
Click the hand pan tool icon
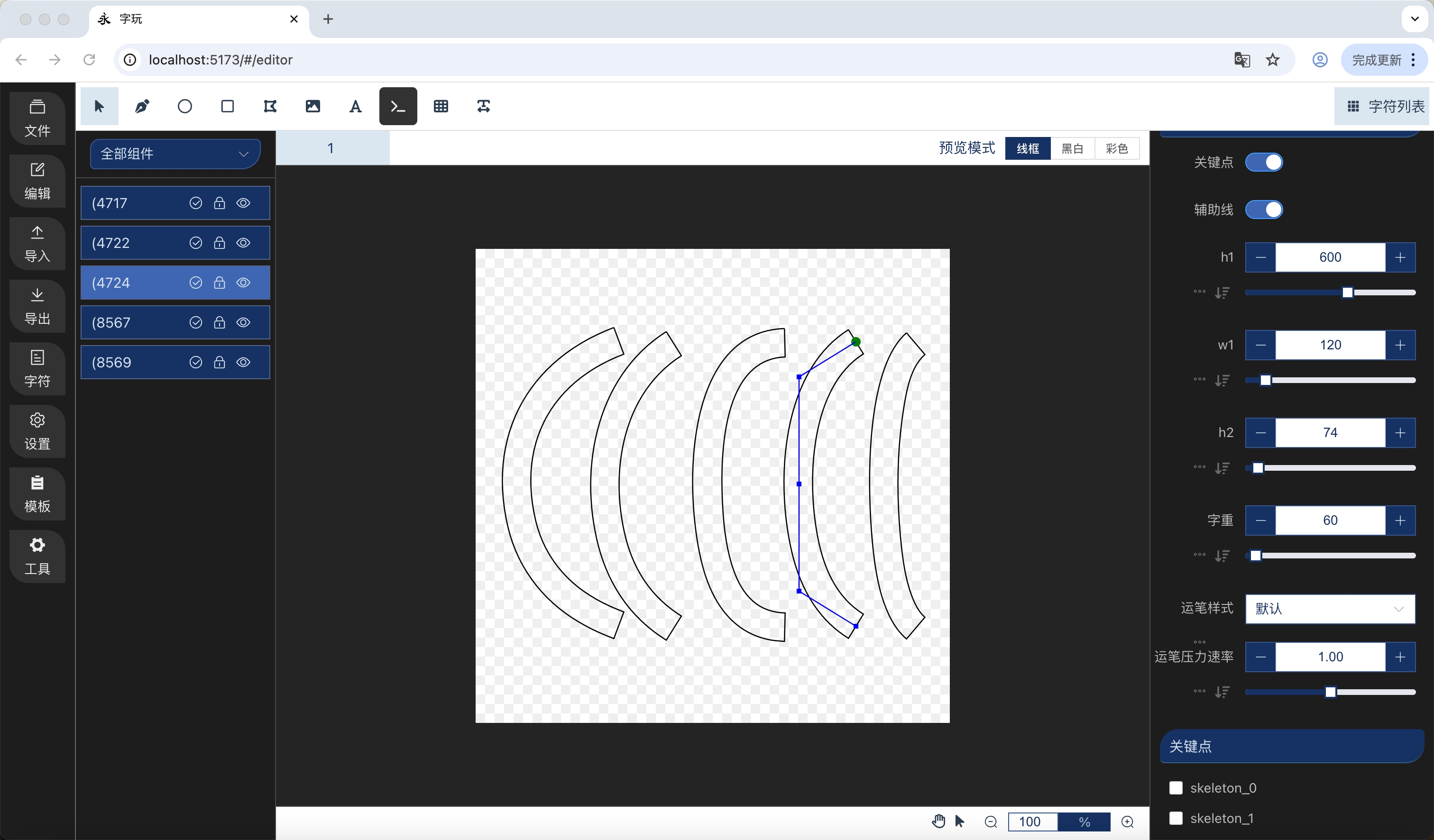[x=938, y=821]
